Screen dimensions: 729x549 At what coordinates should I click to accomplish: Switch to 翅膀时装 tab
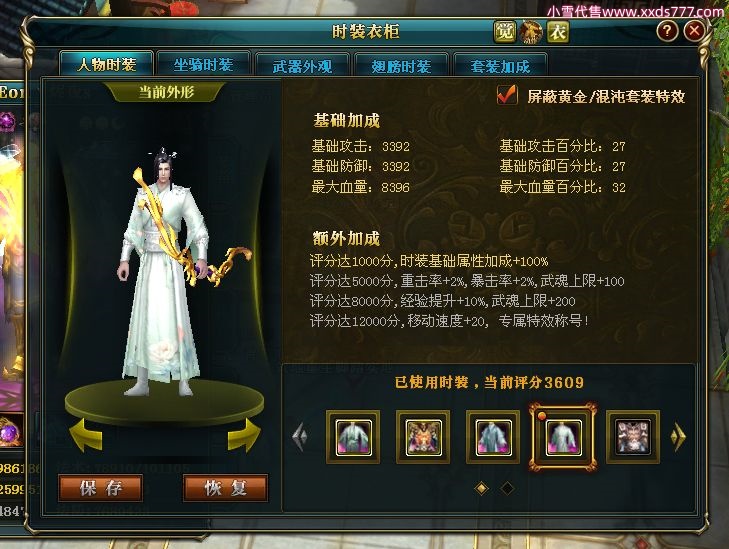click(401, 66)
